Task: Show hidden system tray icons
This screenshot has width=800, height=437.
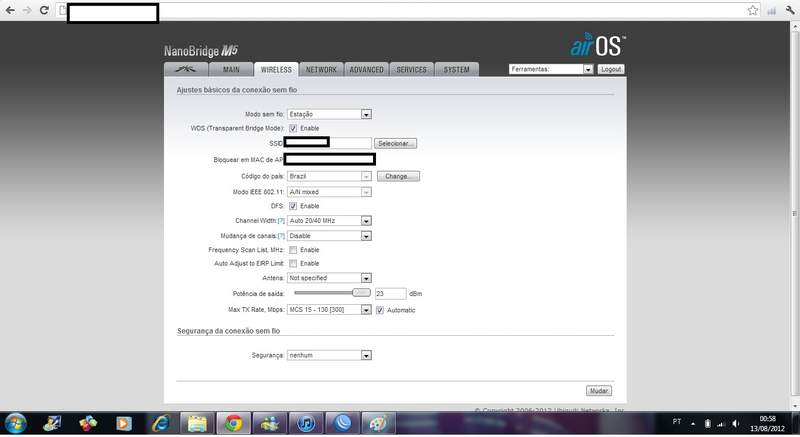Action: [693, 423]
